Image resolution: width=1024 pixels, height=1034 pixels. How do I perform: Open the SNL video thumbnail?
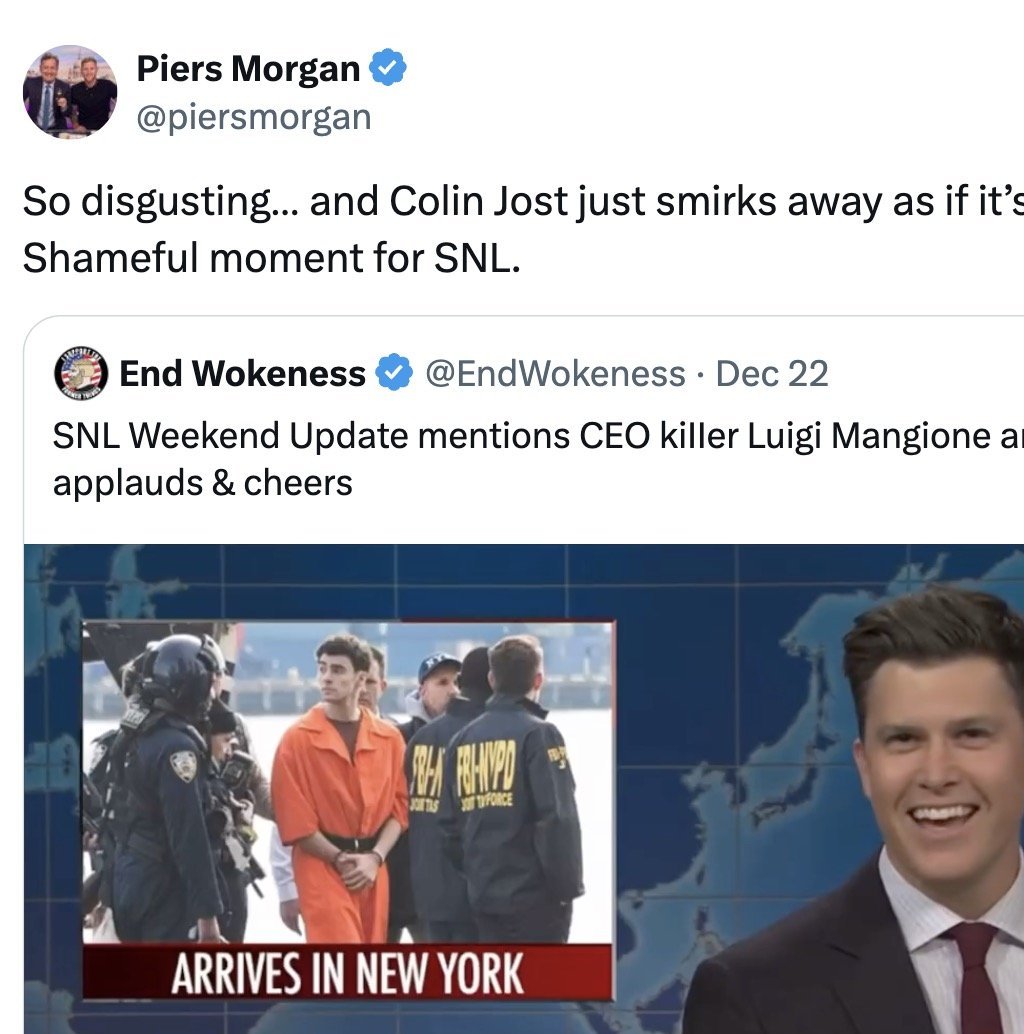[x=524, y=789]
